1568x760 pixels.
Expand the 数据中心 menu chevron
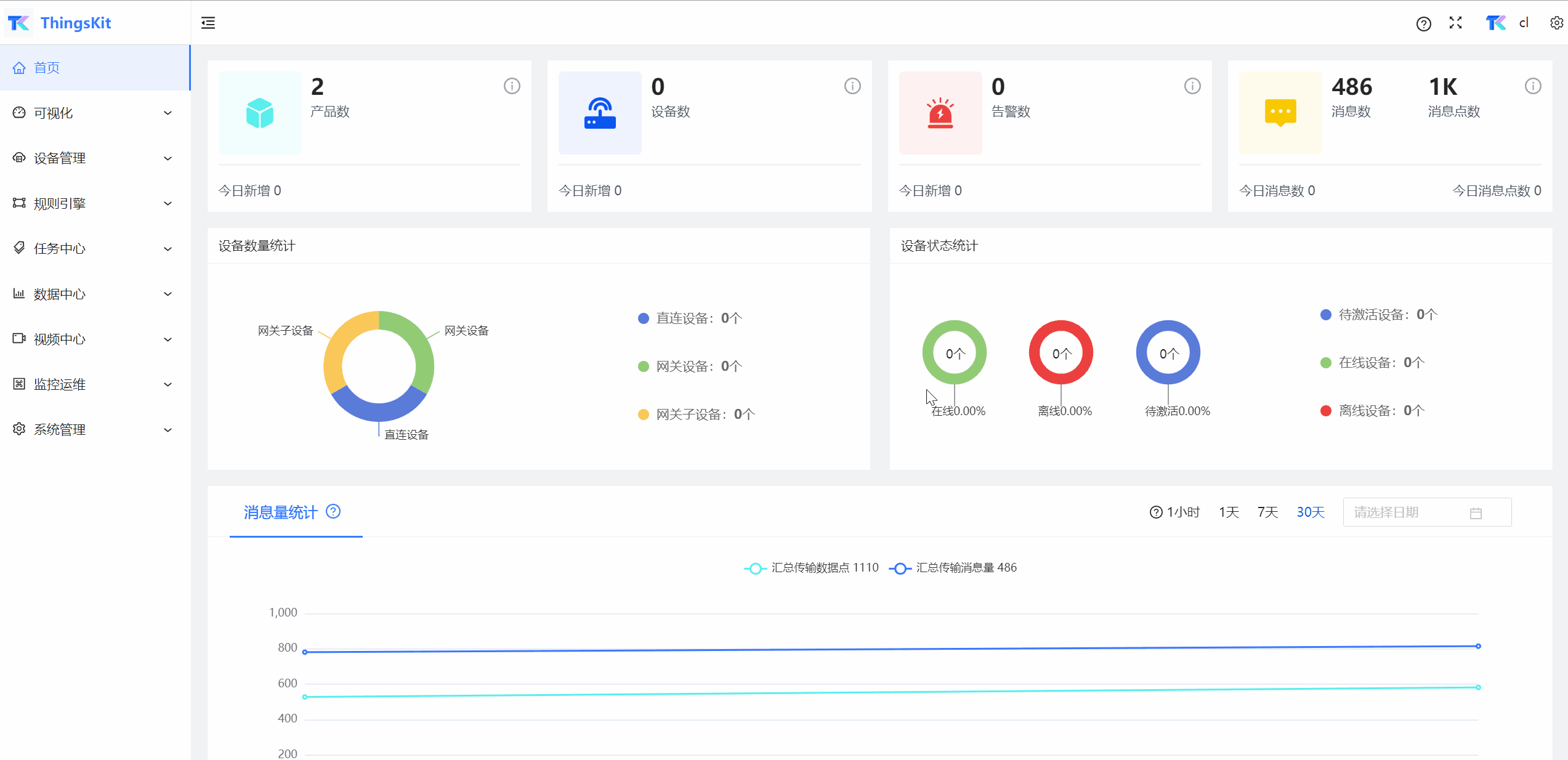[x=168, y=294]
